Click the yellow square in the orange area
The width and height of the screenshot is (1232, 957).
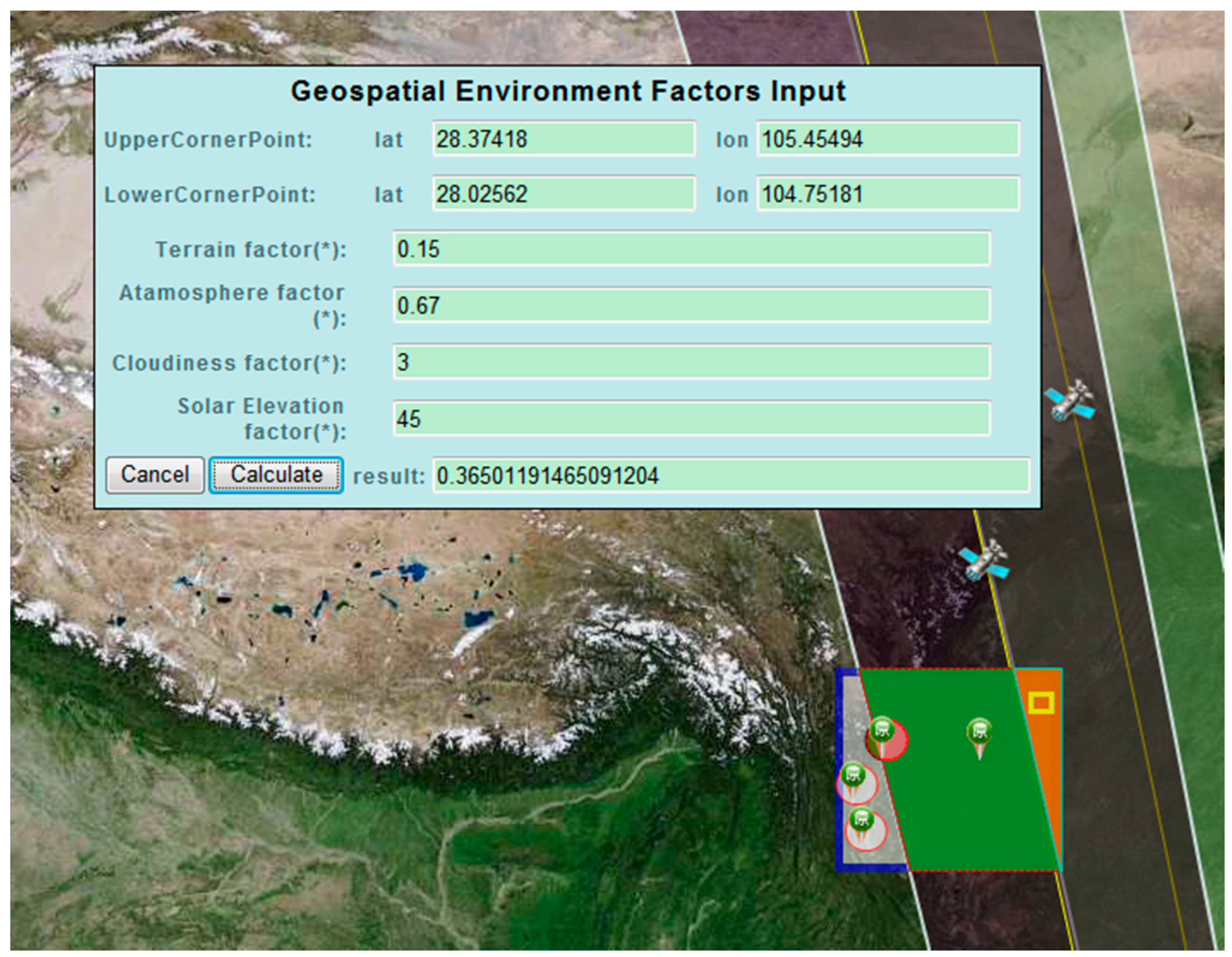click(x=1041, y=703)
